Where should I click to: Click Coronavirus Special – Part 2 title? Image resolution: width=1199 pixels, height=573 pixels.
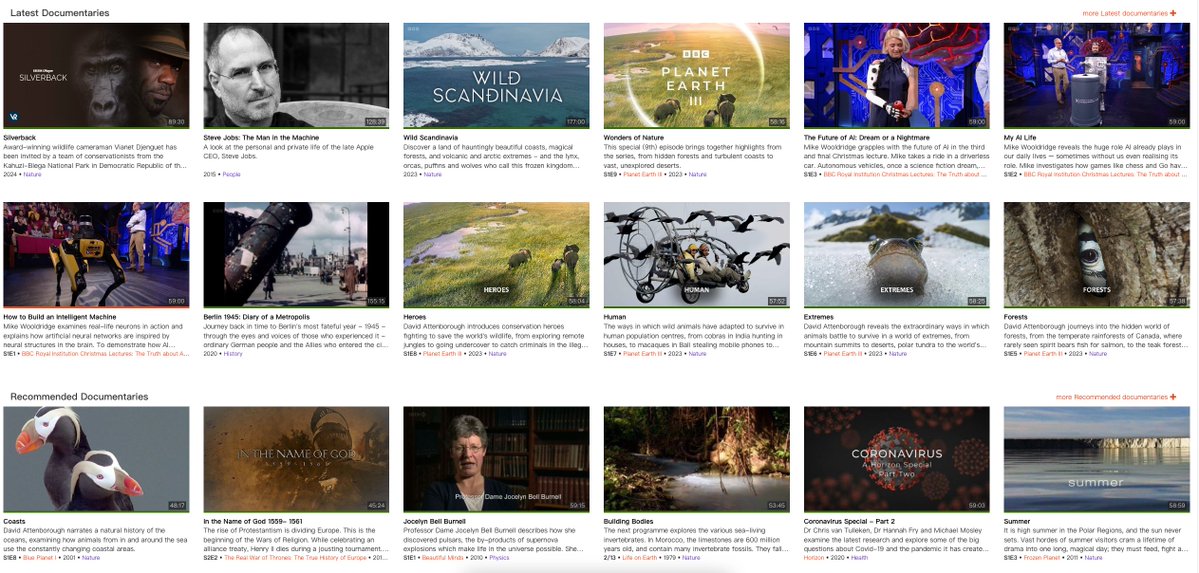click(x=849, y=522)
